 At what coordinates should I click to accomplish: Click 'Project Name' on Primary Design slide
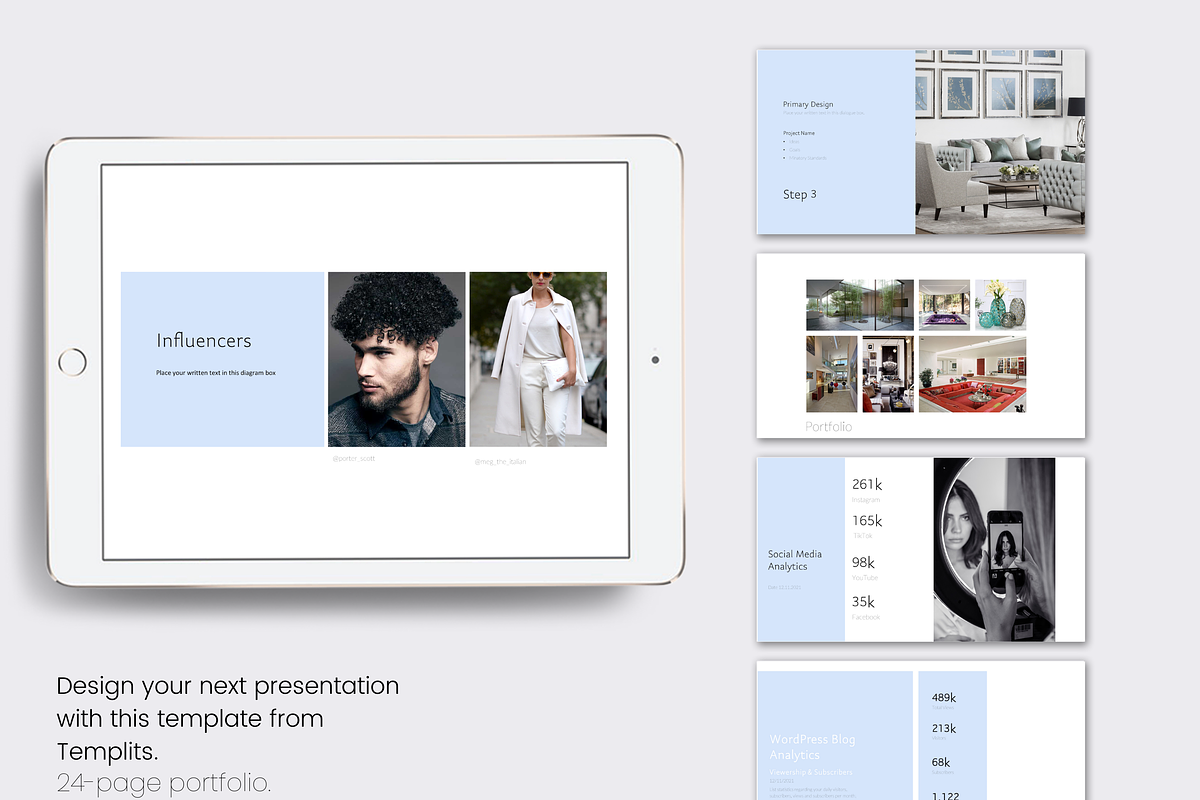799,133
